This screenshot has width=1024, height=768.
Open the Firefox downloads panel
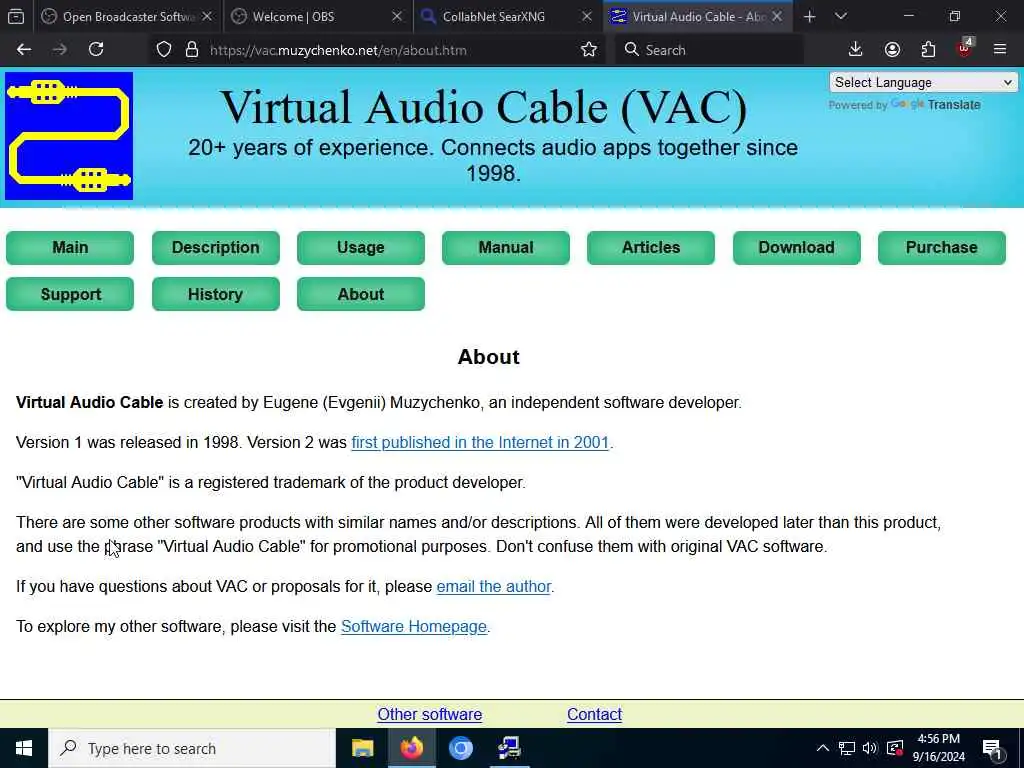(x=856, y=50)
